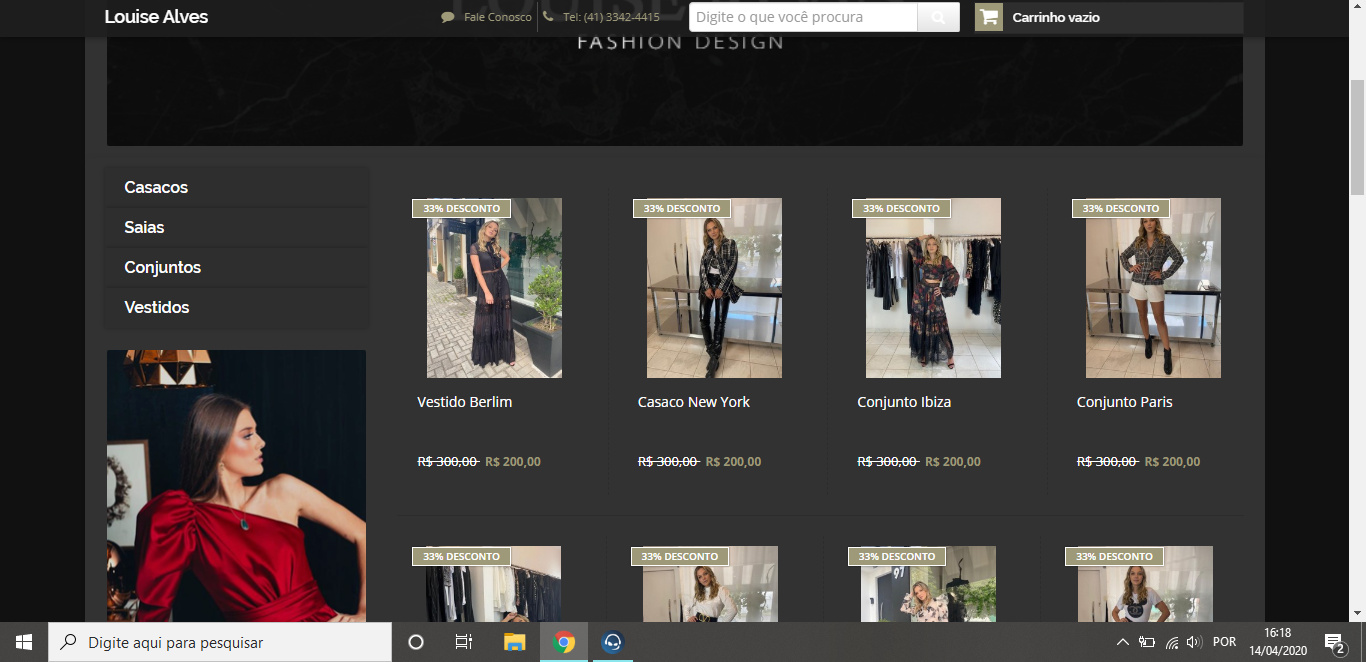Open the notifications action center
The image size is (1366, 662).
pyautogui.click(x=1335, y=642)
